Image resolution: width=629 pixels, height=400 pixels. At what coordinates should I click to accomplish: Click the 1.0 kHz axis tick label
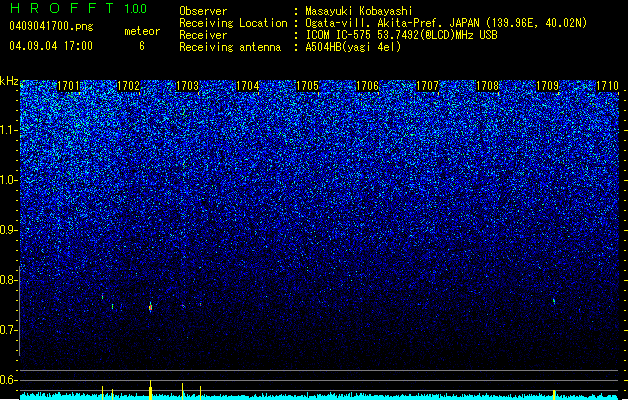coord(8,181)
